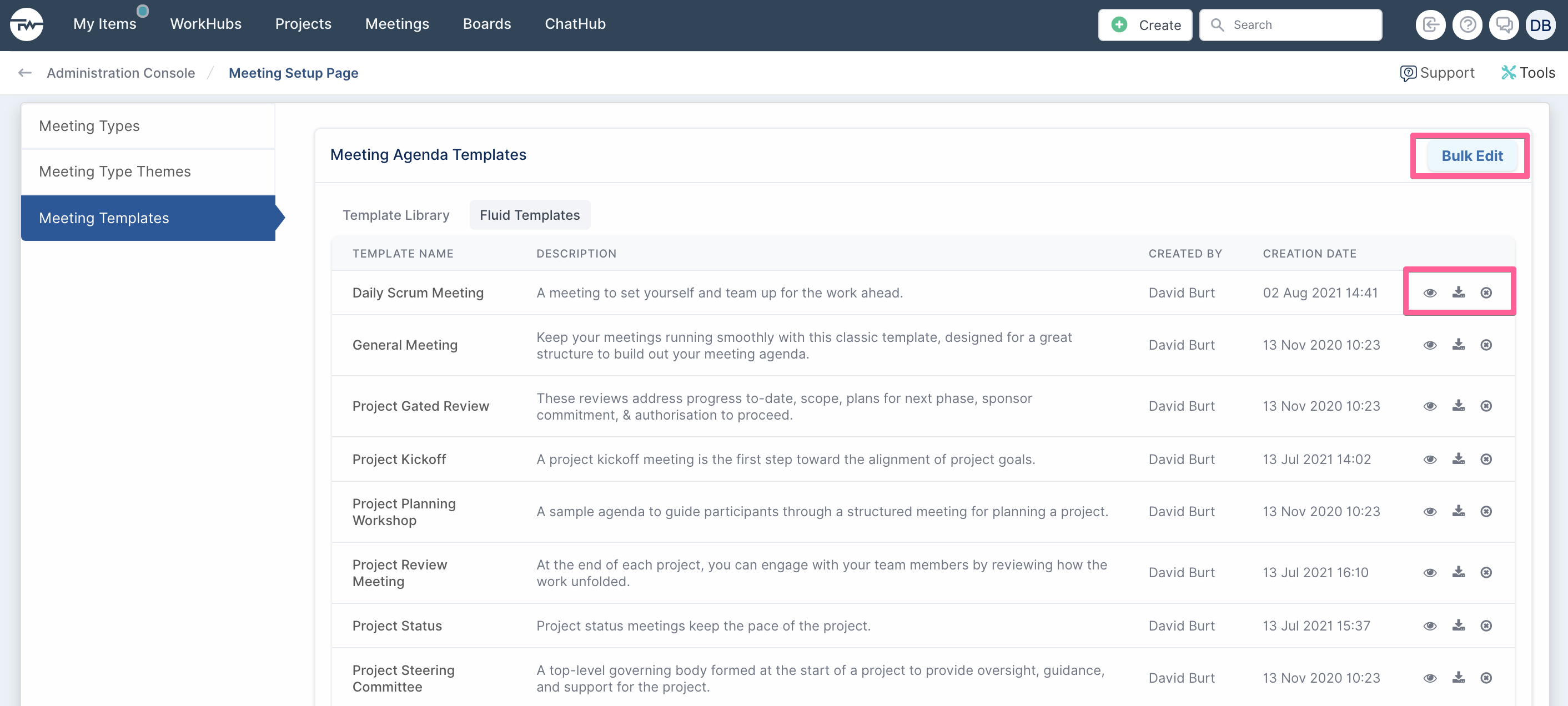The image size is (1568, 706).
Task: Preview the General Meeting template (eye icon)
Action: click(1430, 345)
